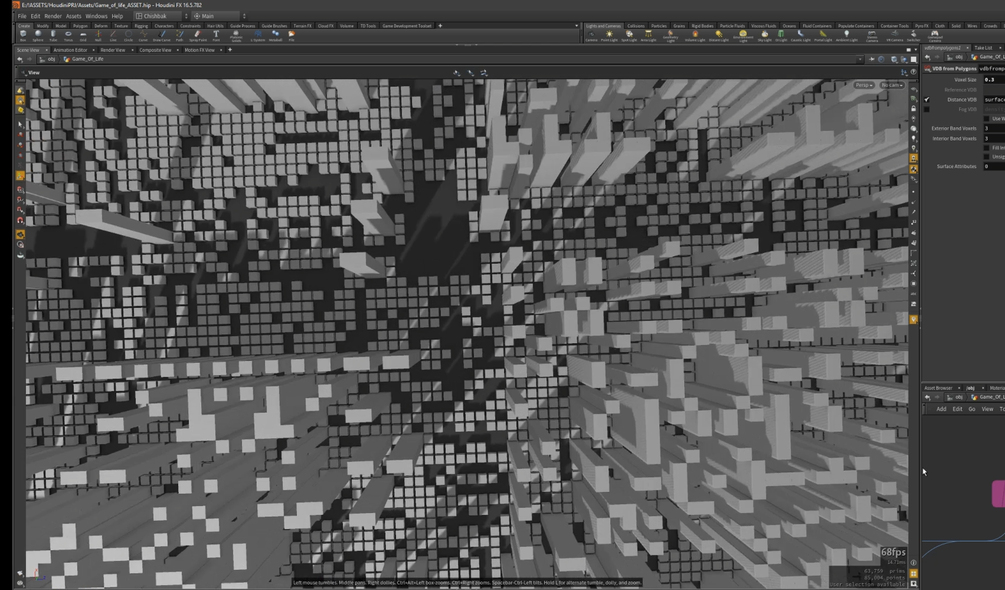This screenshot has width=1005, height=590.
Task: Click the Sky Light shelf icon
Action: pyautogui.click(x=764, y=35)
